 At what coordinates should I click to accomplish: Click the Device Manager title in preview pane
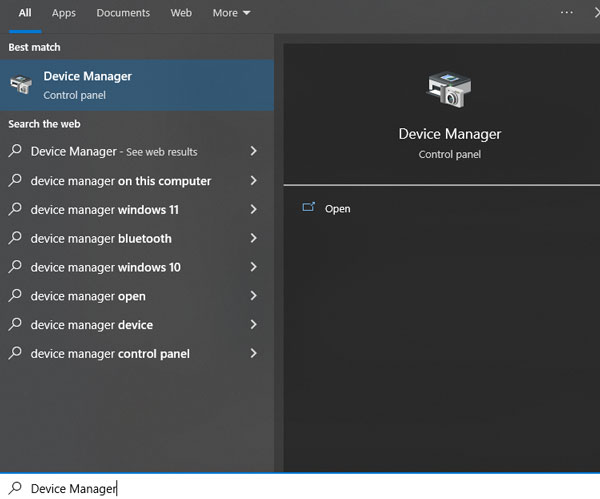pyautogui.click(x=450, y=134)
